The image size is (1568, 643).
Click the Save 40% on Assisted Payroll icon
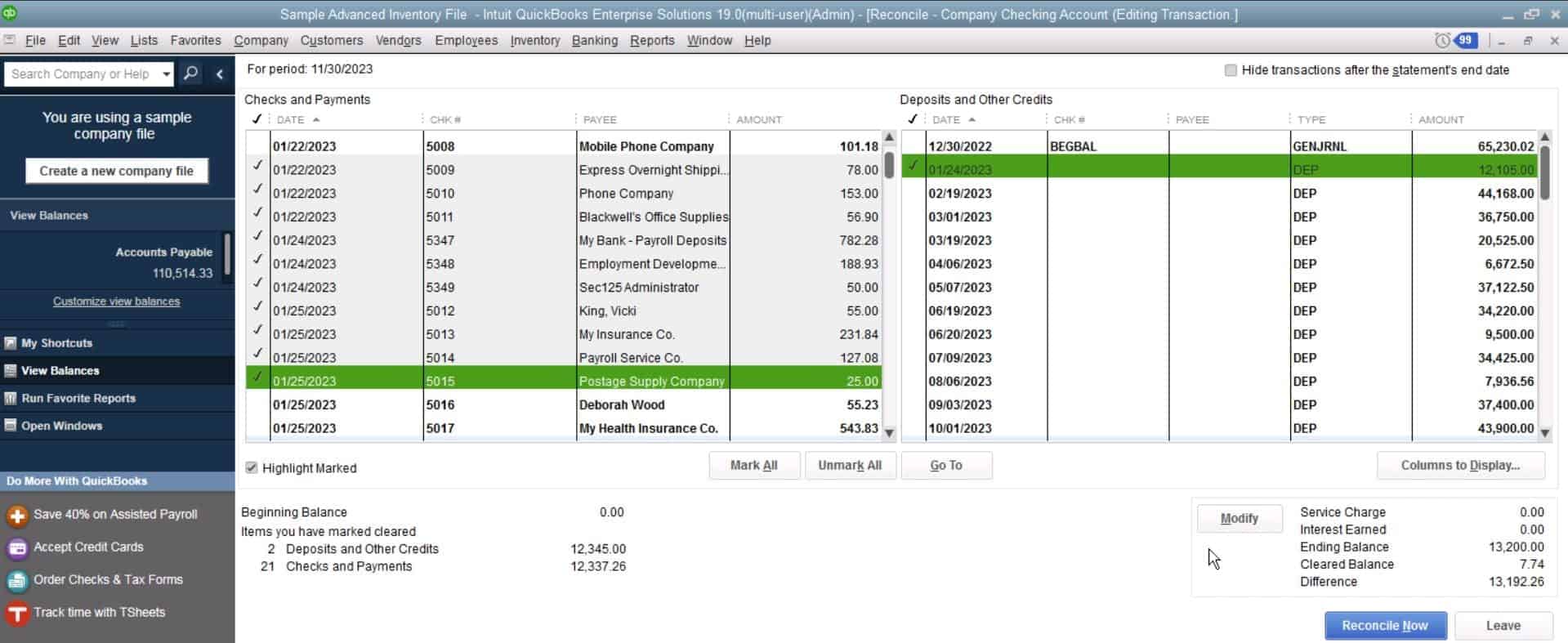17,515
